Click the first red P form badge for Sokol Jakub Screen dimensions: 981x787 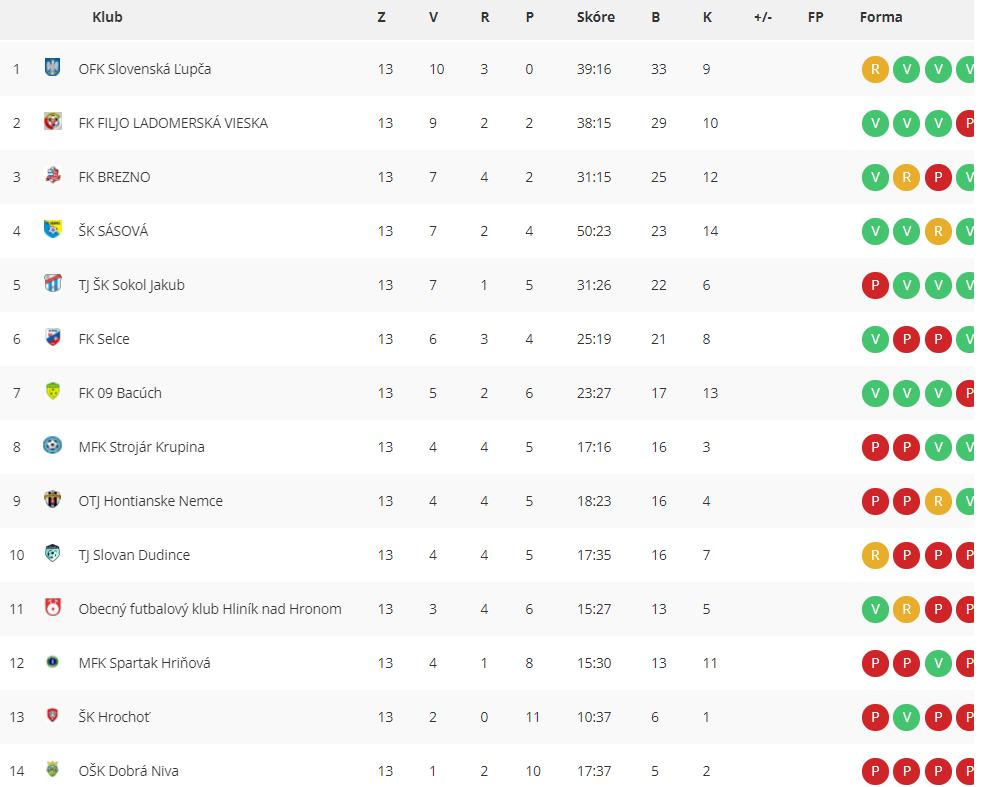pos(875,285)
